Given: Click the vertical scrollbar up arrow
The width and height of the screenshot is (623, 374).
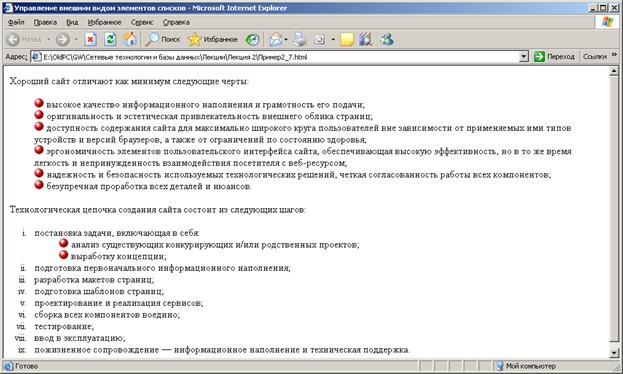Looking at the screenshot, I should pyautogui.click(x=614, y=71).
